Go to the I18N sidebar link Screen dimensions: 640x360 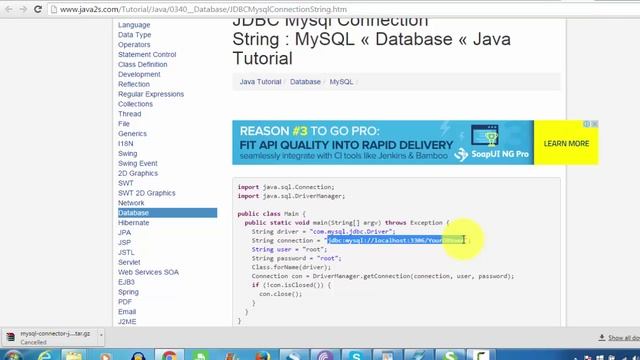(x=126, y=144)
